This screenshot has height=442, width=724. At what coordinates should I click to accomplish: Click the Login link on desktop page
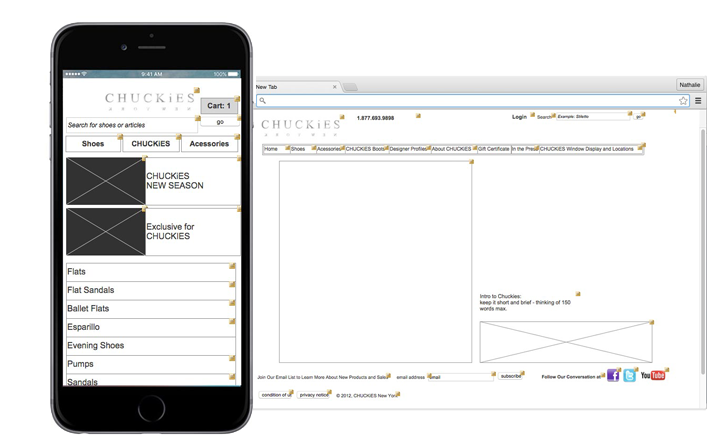tap(519, 117)
